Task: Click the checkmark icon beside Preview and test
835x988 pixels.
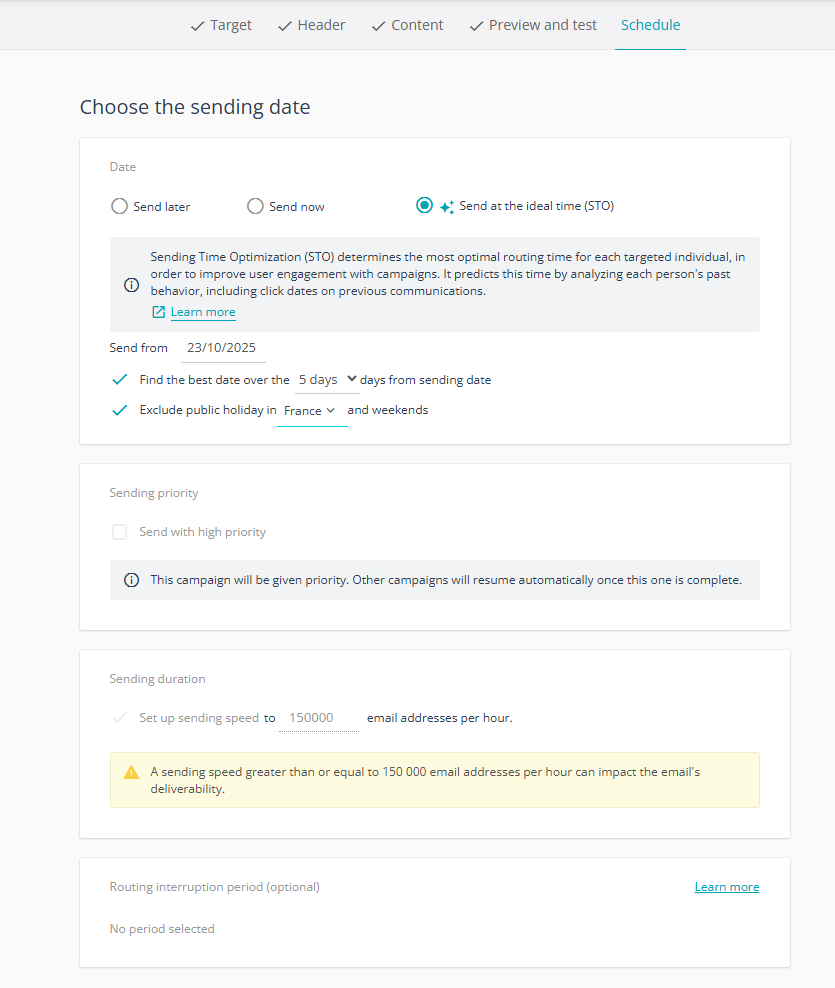Action: point(476,26)
